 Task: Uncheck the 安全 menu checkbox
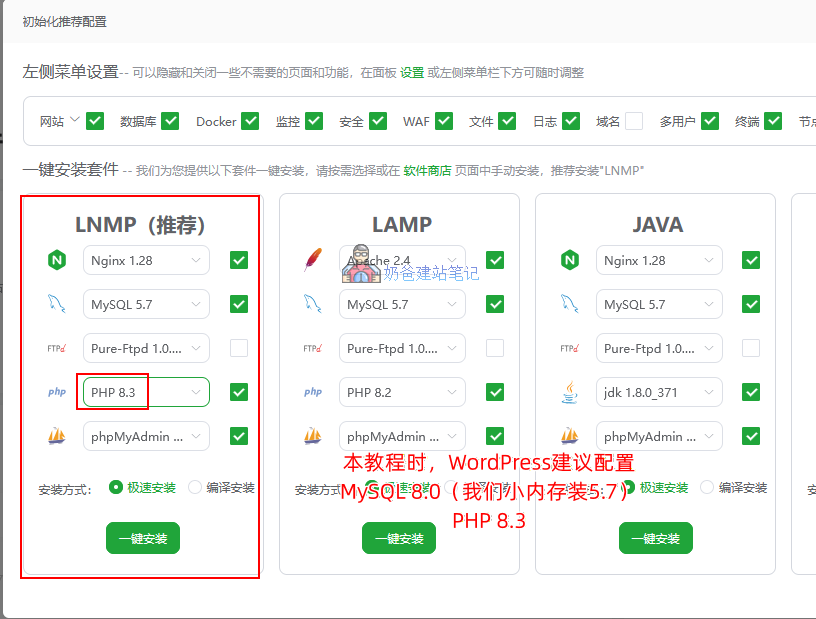(x=378, y=121)
